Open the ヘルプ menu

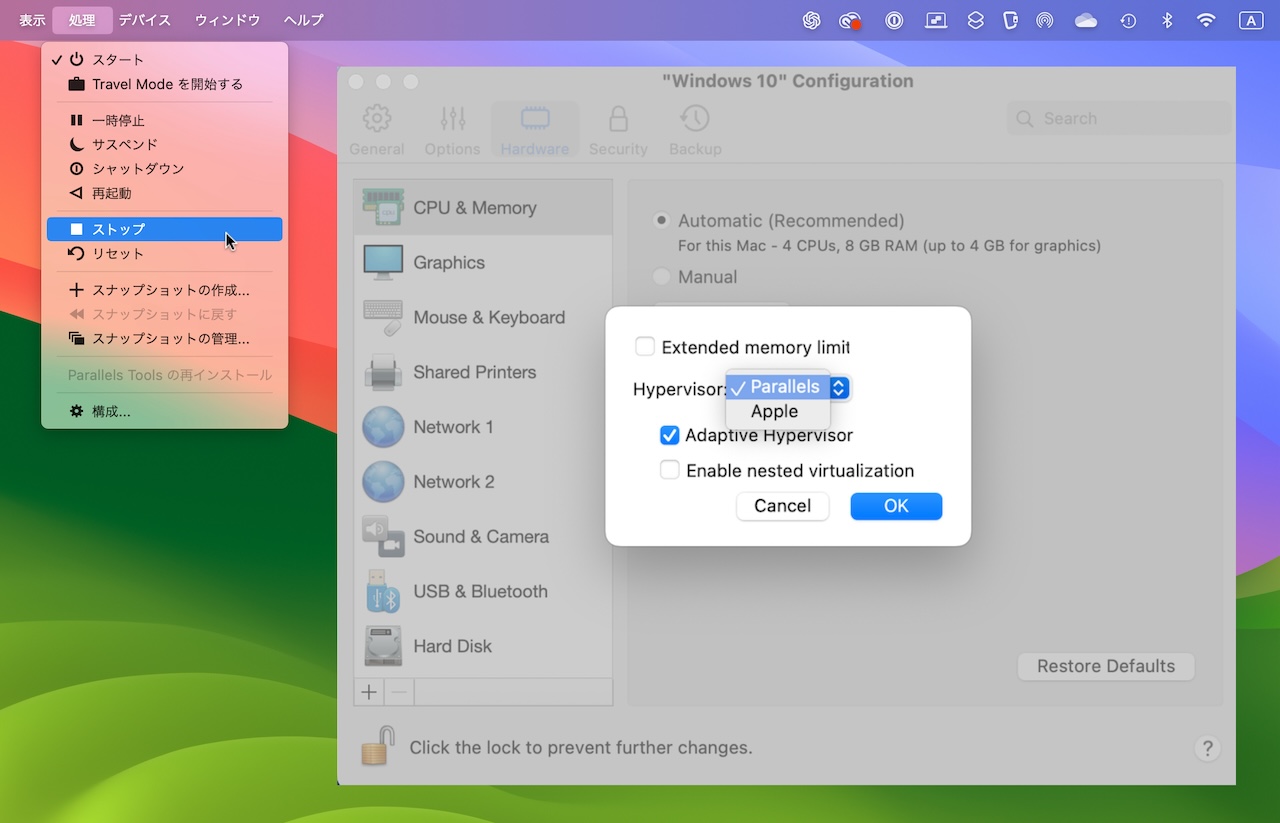pyautogui.click(x=303, y=20)
